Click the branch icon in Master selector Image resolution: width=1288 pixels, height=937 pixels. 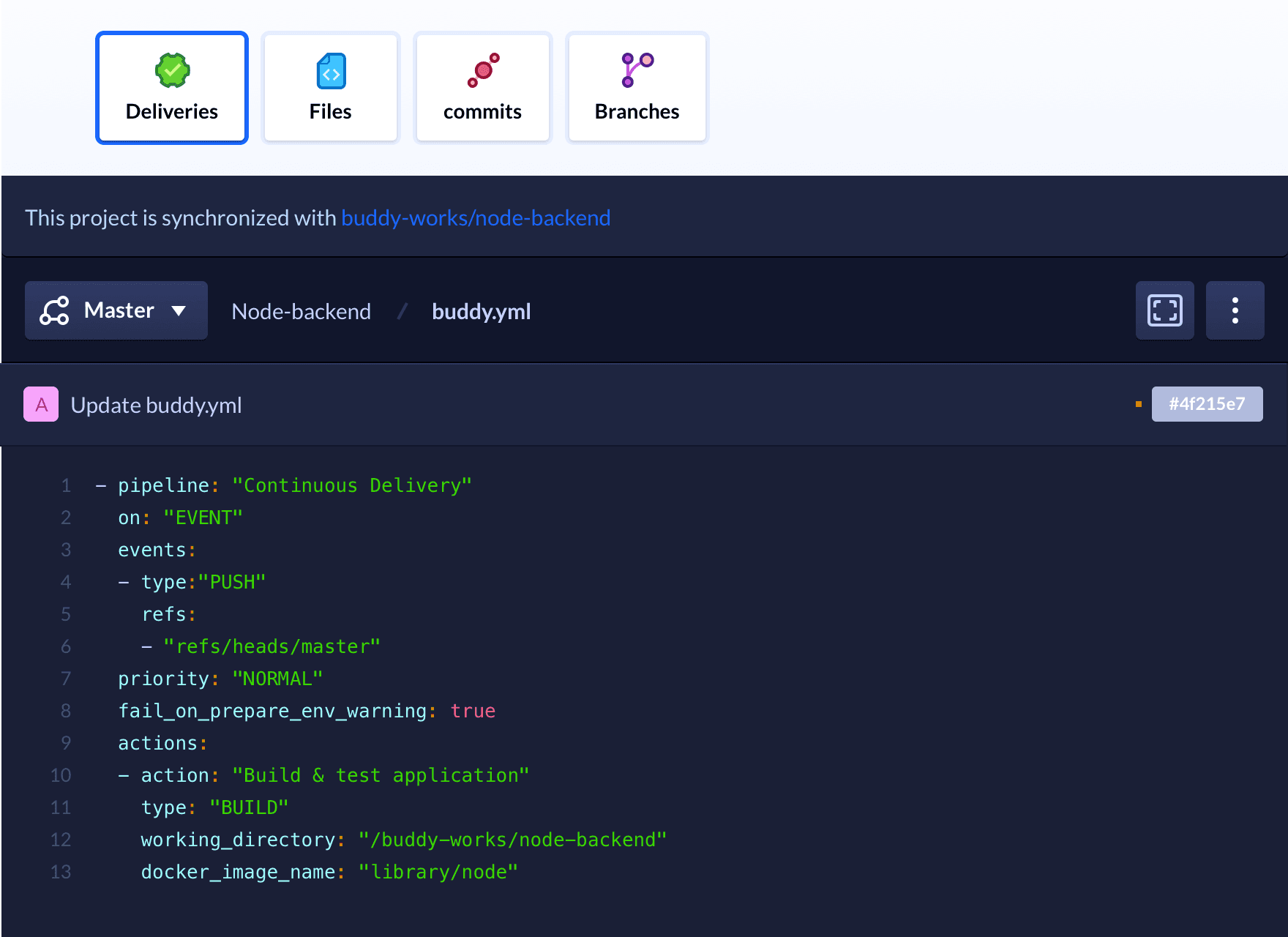tap(55, 310)
